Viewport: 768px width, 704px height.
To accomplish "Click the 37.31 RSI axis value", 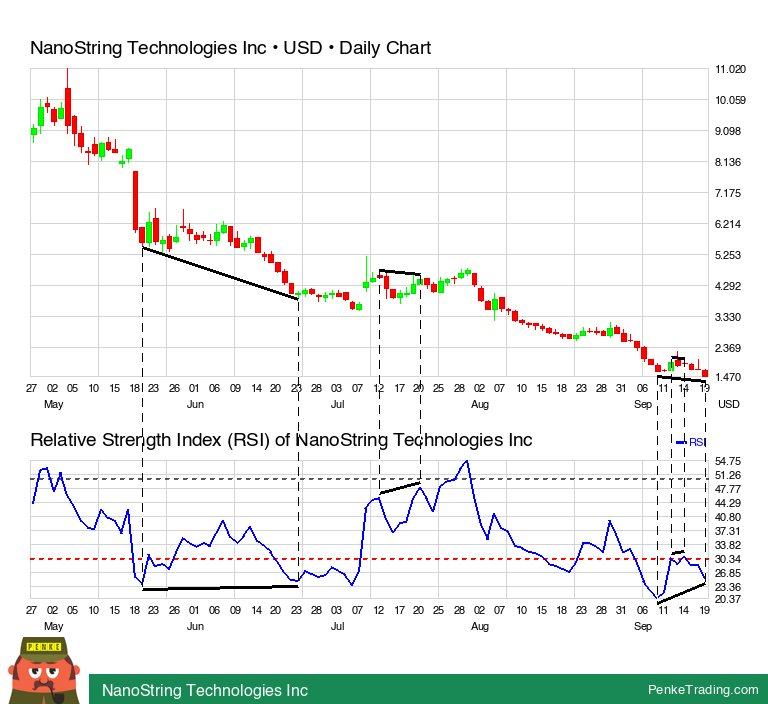I will point(728,531).
